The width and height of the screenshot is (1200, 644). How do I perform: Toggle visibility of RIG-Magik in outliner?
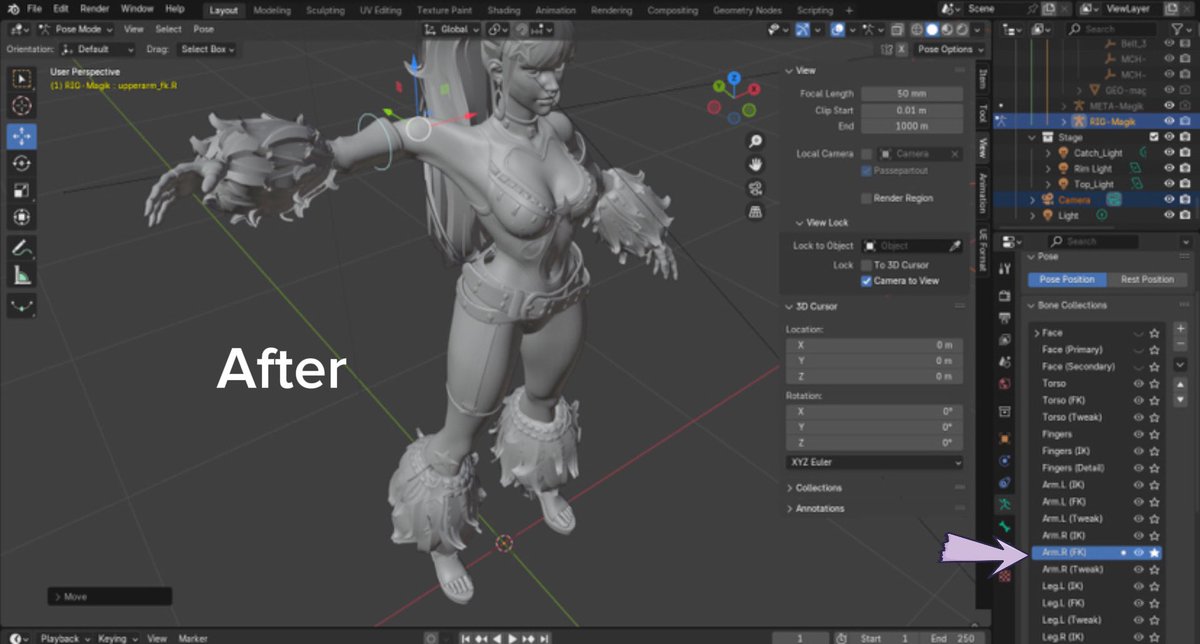1170,121
